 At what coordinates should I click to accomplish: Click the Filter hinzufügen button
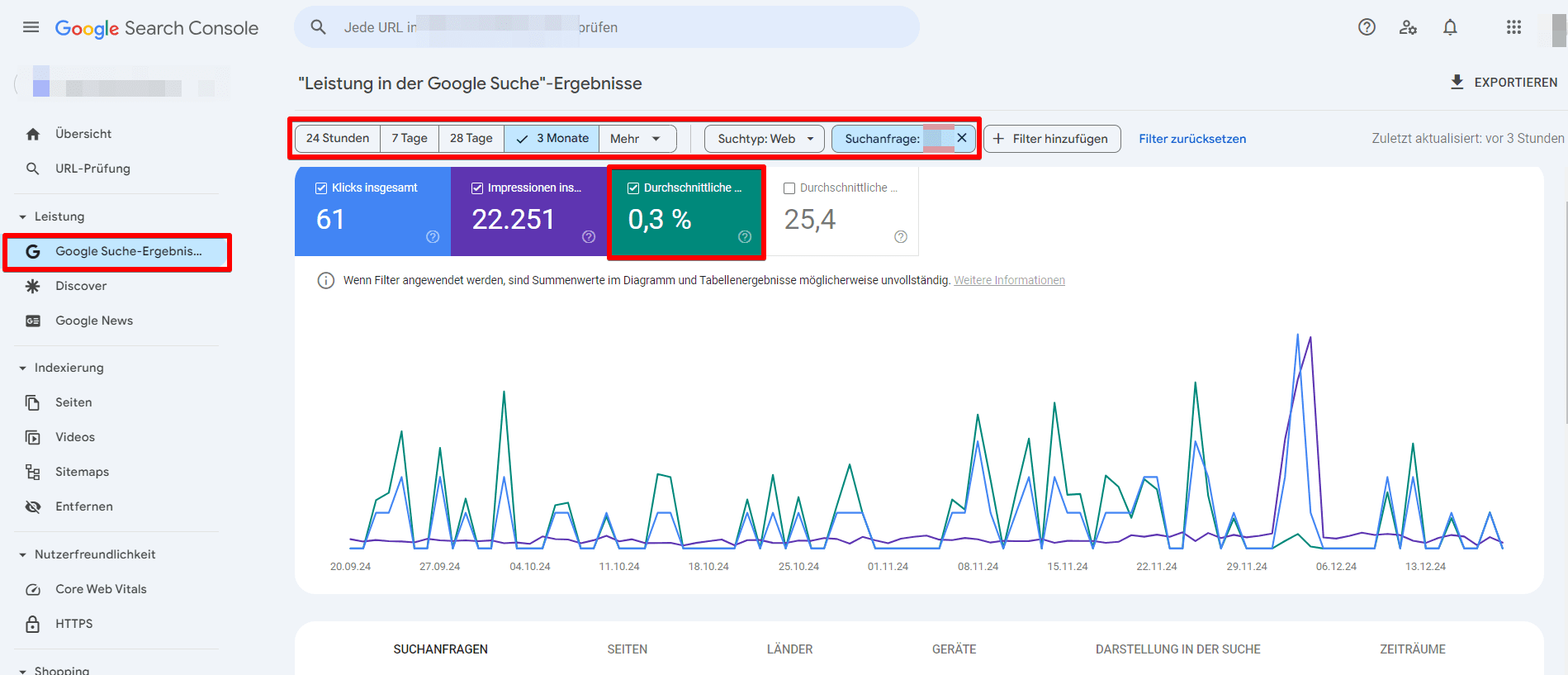pos(1052,139)
